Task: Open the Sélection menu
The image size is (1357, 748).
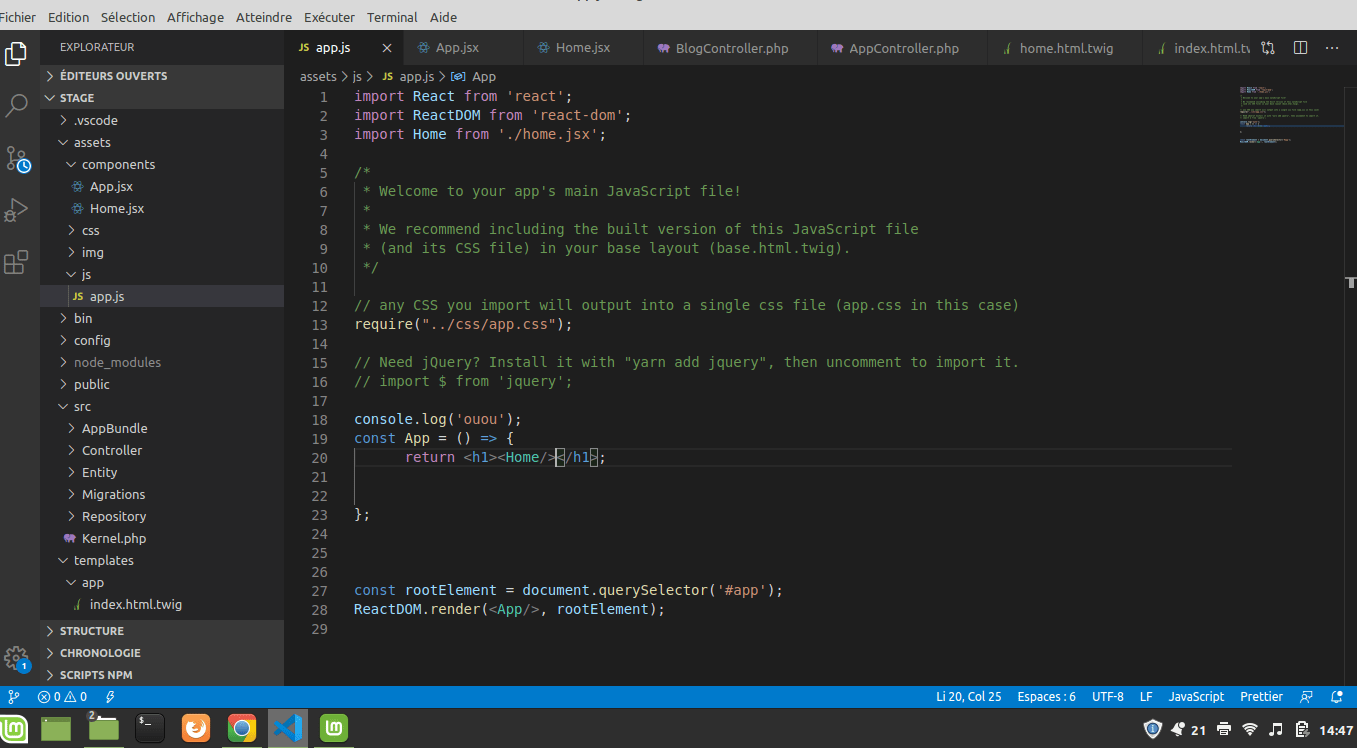Action: pyautogui.click(x=128, y=17)
